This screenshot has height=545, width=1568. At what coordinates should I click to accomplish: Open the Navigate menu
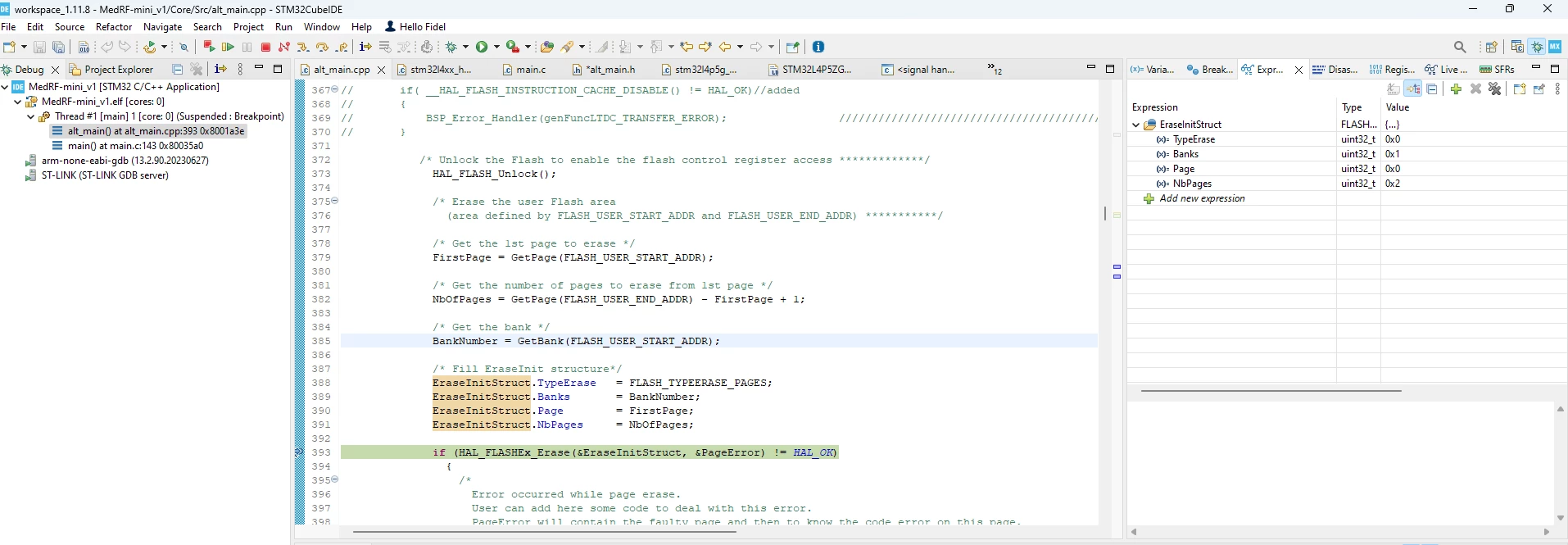point(162,27)
